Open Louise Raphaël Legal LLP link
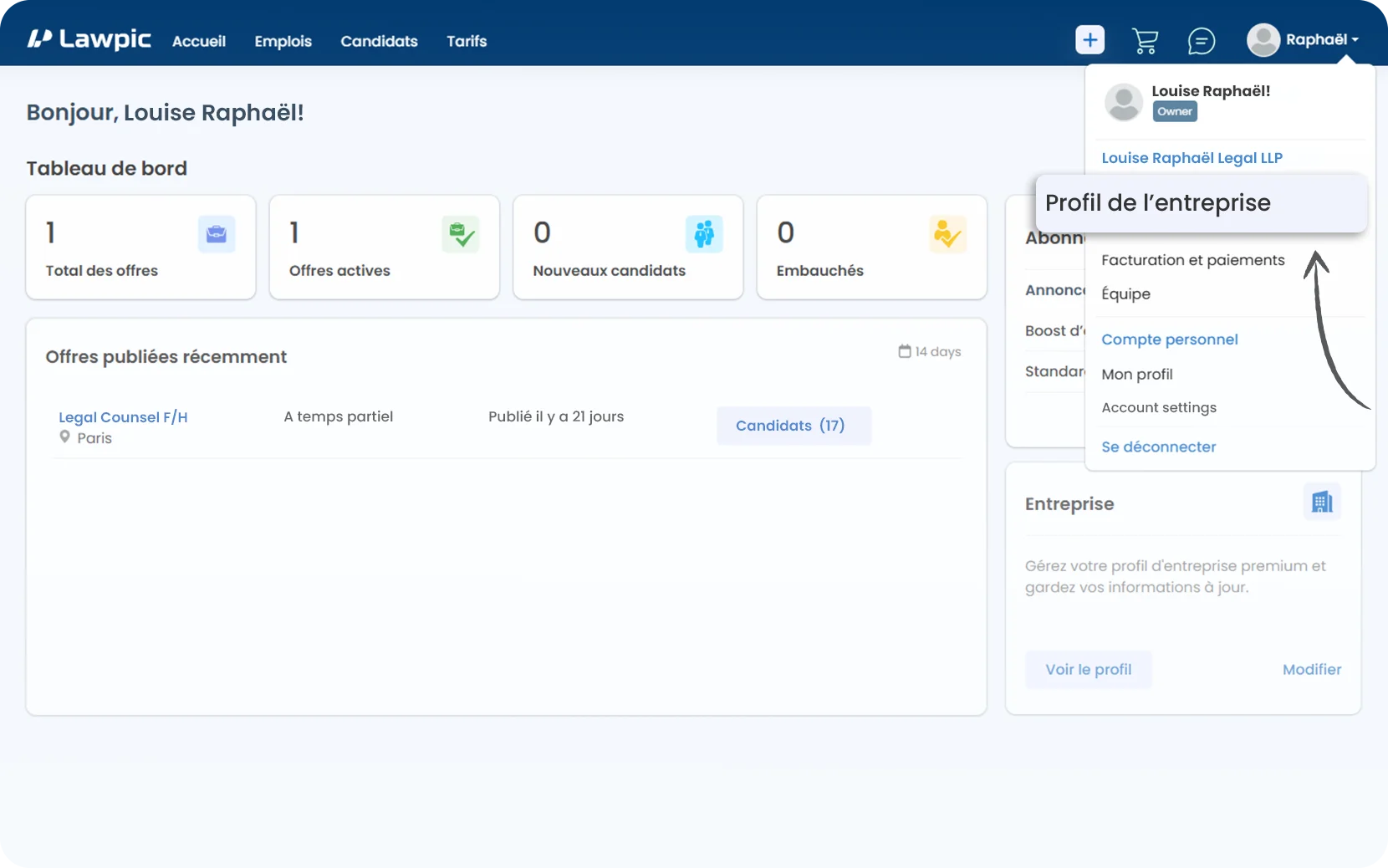This screenshot has width=1388, height=868. click(x=1192, y=158)
